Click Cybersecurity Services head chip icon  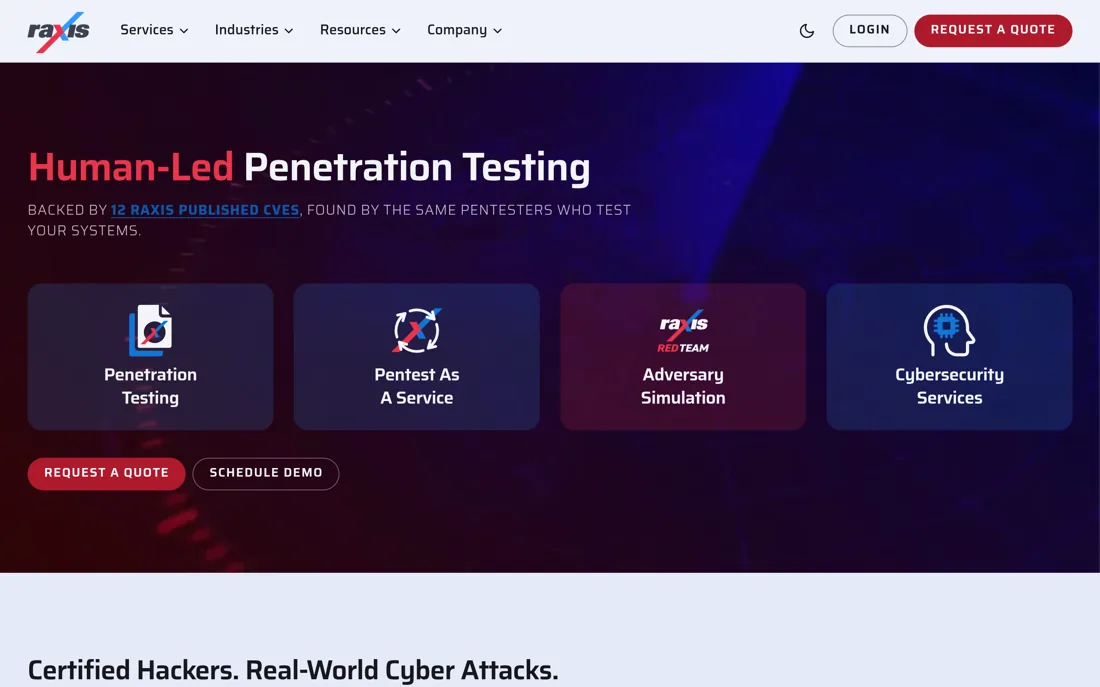[949, 331]
